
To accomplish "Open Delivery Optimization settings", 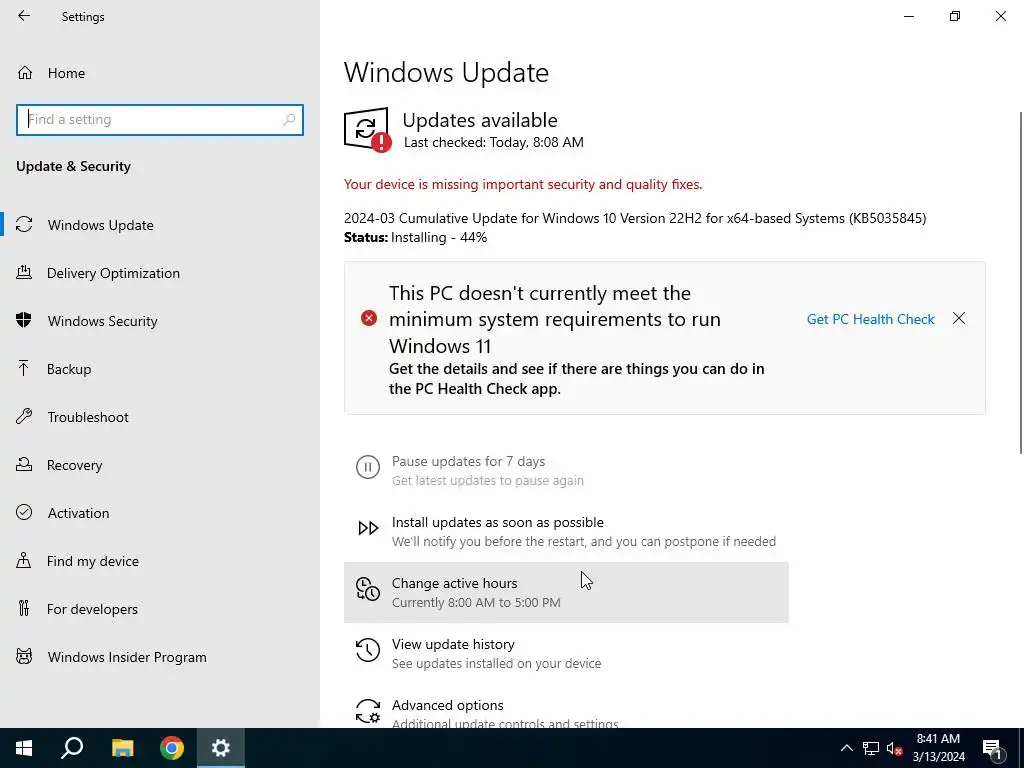I will point(160,273).
